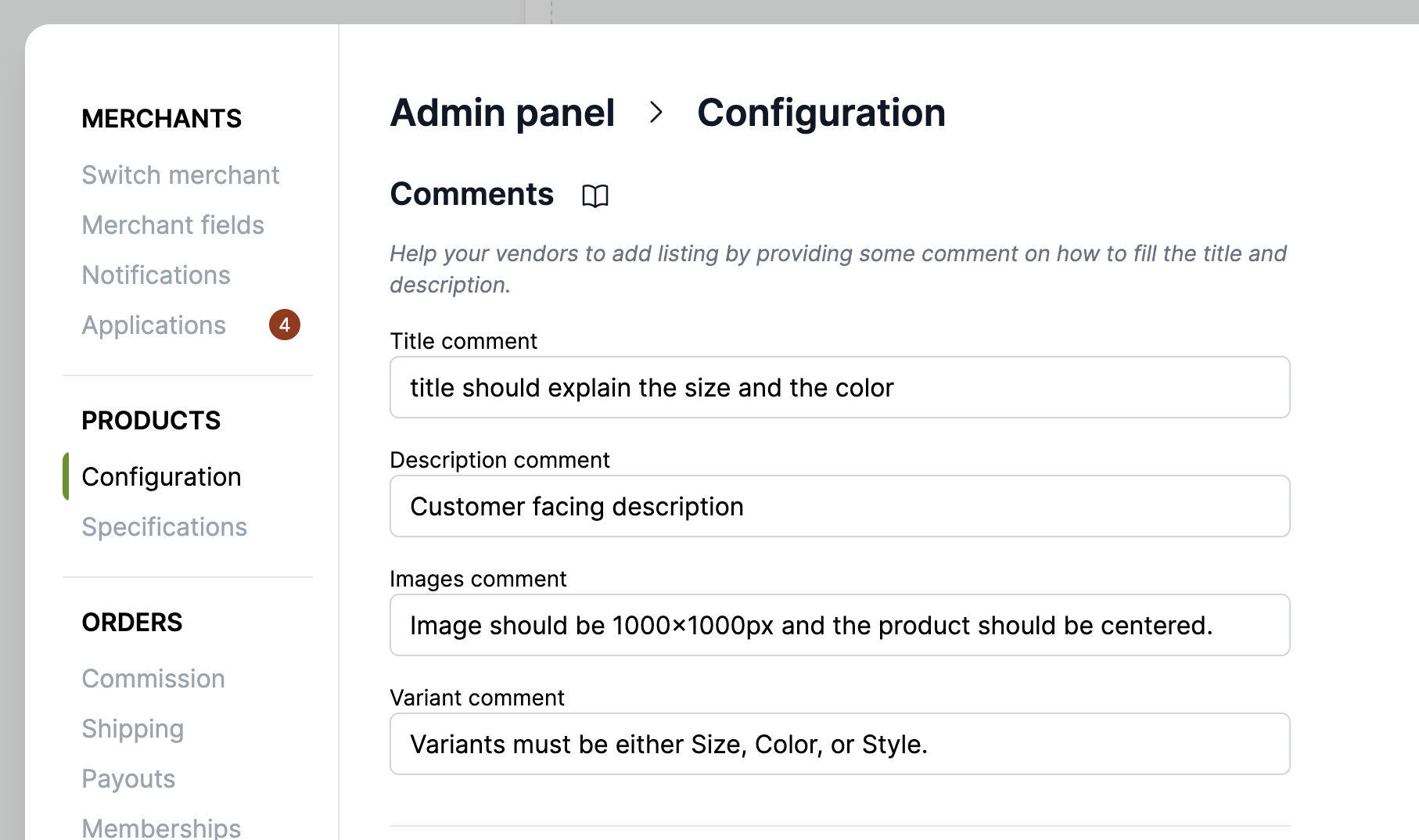Select Notifications in the sidebar
1419x840 pixels.
click(x=156, y=275)
